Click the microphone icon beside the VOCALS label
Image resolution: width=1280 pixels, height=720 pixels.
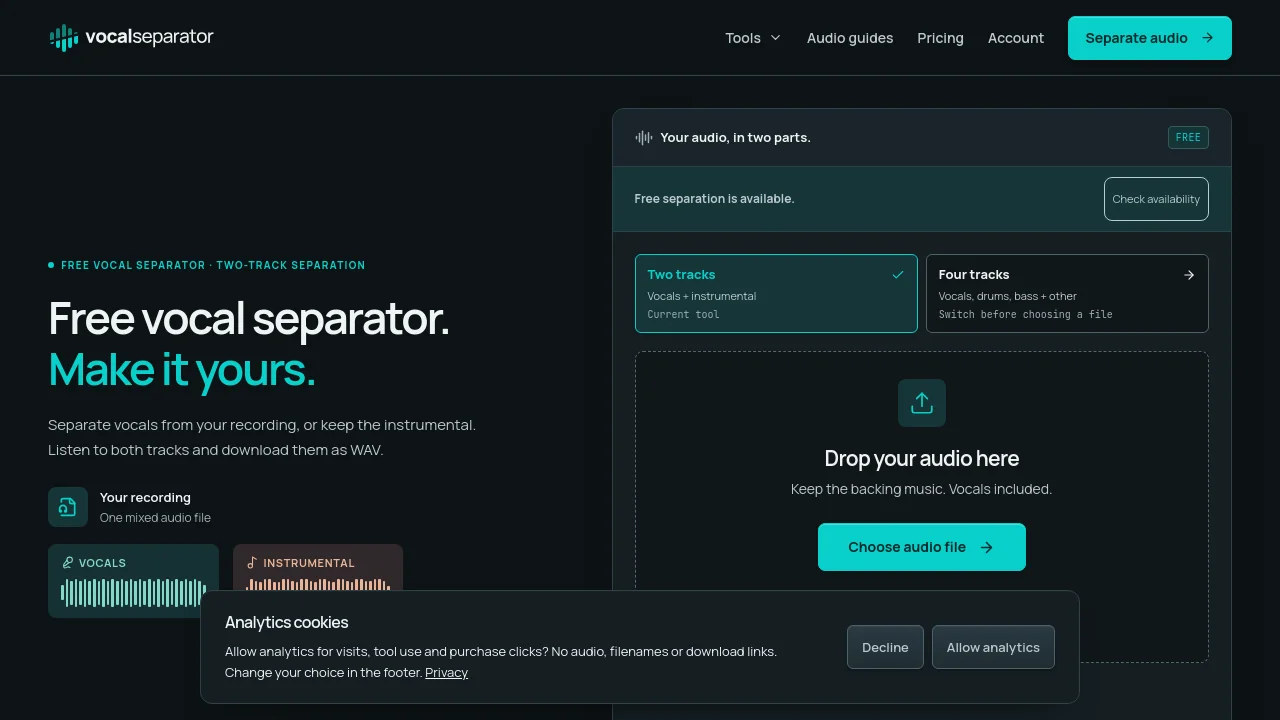(68, 563)
